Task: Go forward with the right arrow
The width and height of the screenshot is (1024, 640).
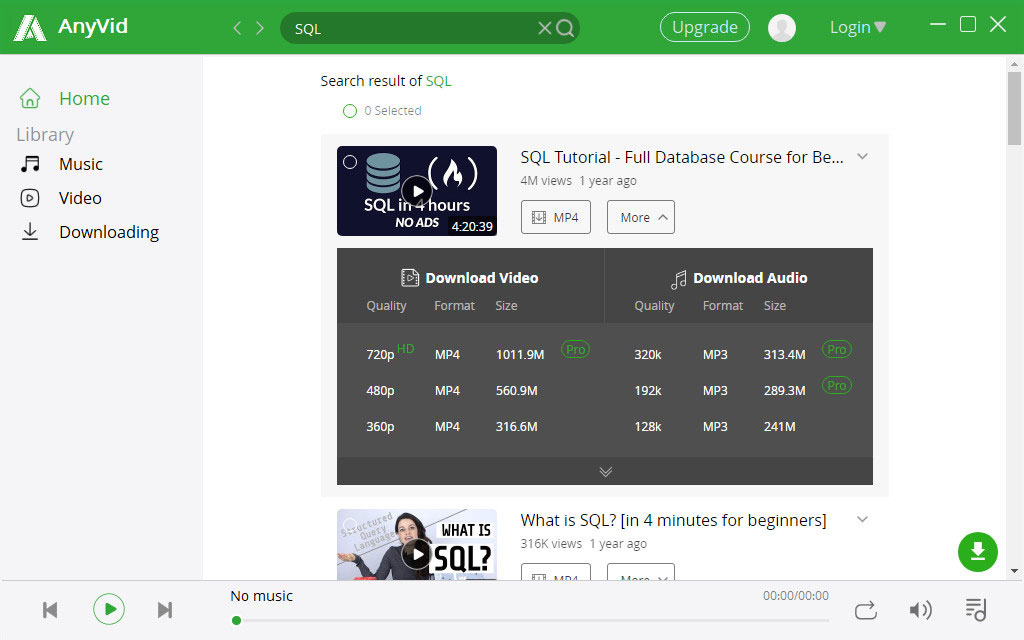Action: 260,28
